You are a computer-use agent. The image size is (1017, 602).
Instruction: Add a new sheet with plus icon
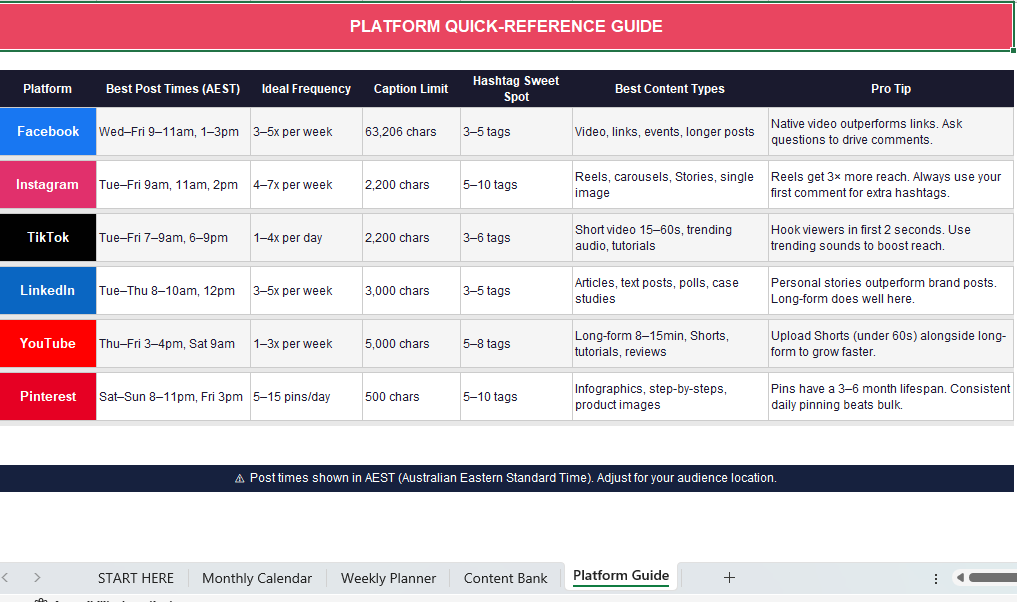coord(729,577)
